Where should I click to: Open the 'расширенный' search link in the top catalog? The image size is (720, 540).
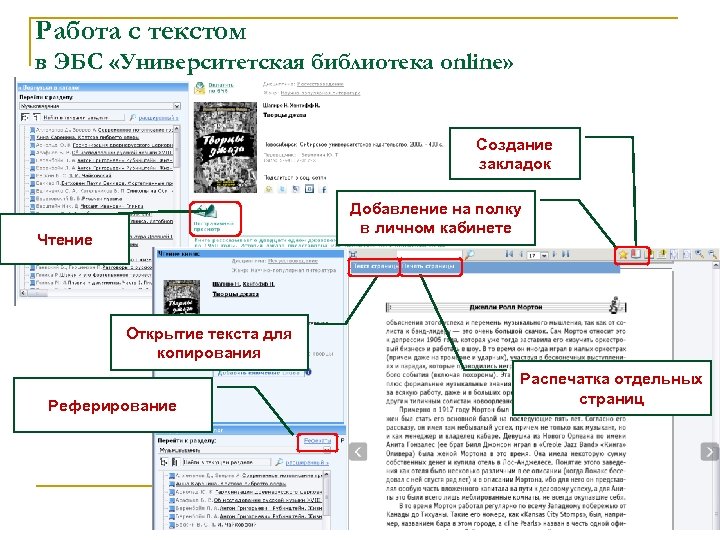pyautogui.click(x=158, y=118)
